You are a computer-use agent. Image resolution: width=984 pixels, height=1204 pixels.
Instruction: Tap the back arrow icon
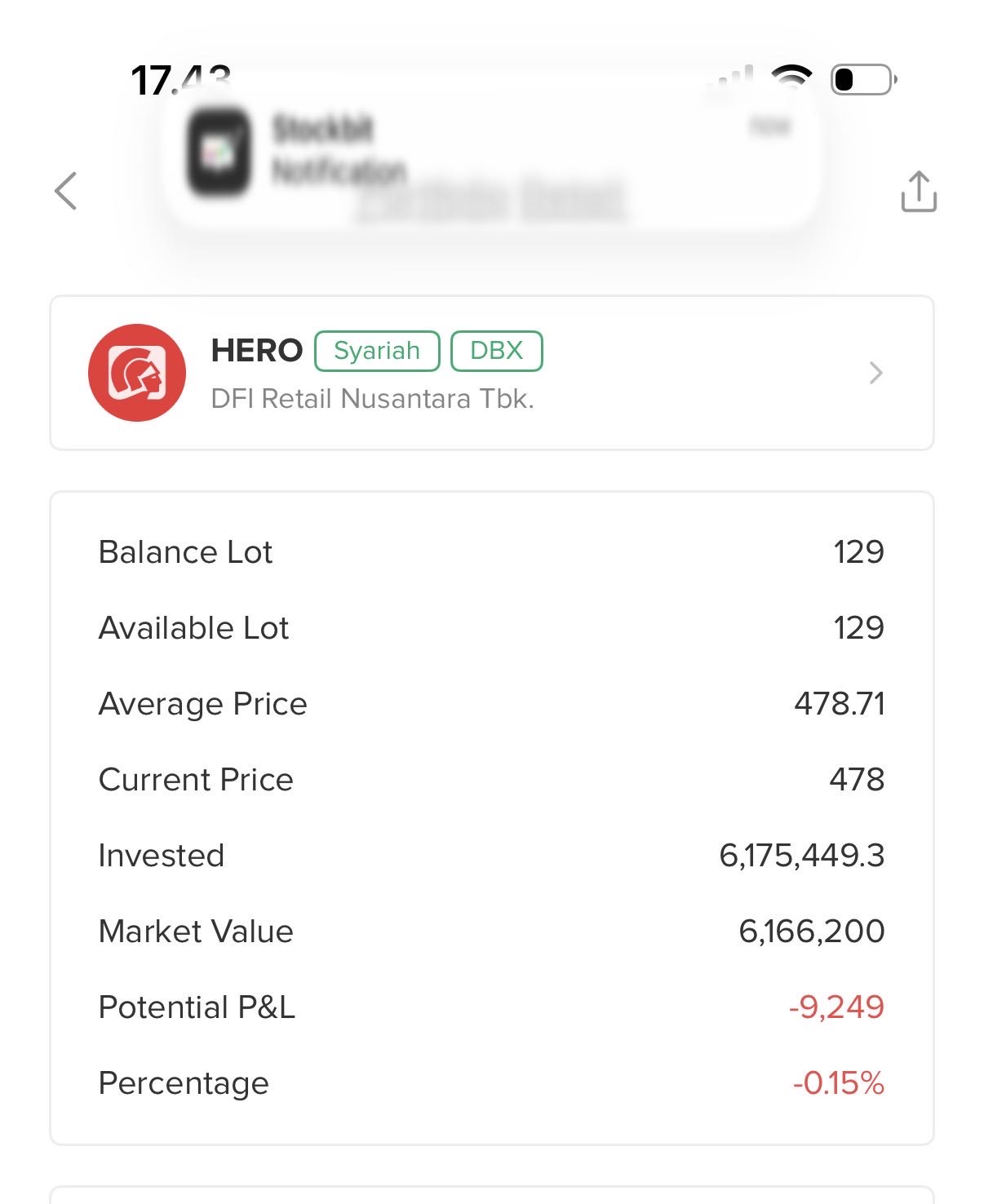pos(66,192)
